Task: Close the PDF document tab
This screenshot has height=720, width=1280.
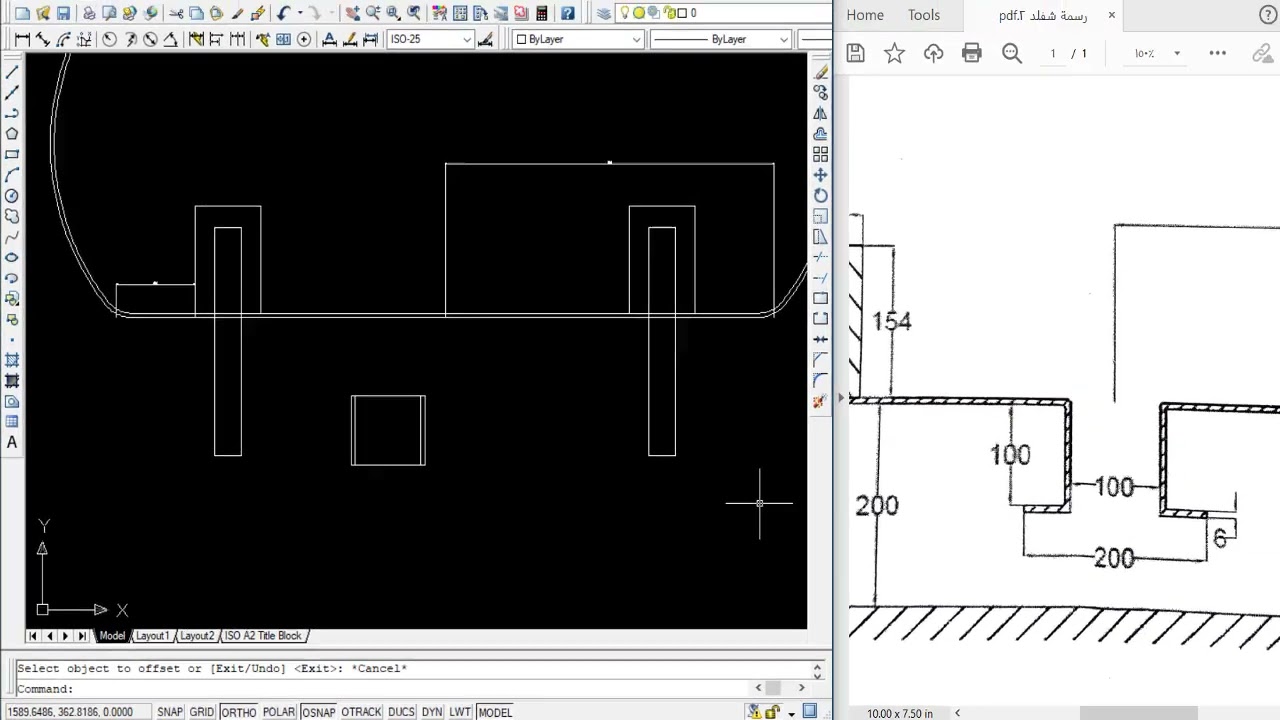Action: pyautogui.click(x=1111, y=15)
